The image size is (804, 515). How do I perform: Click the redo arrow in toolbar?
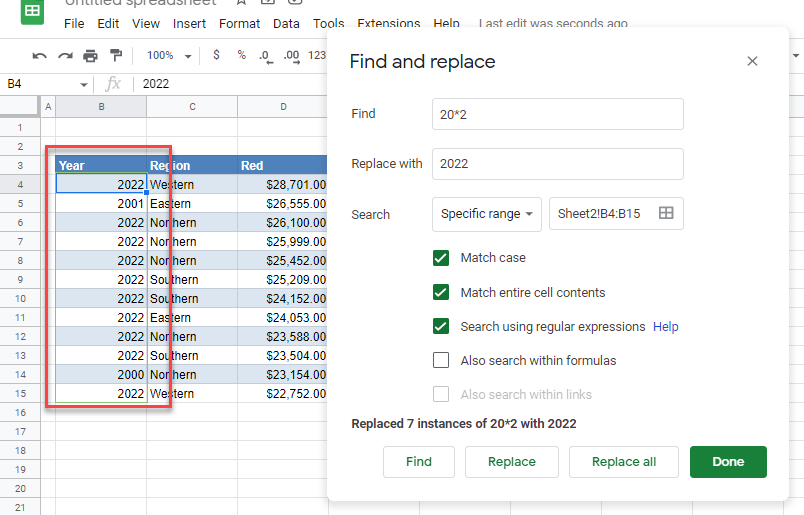click(65, 56)
